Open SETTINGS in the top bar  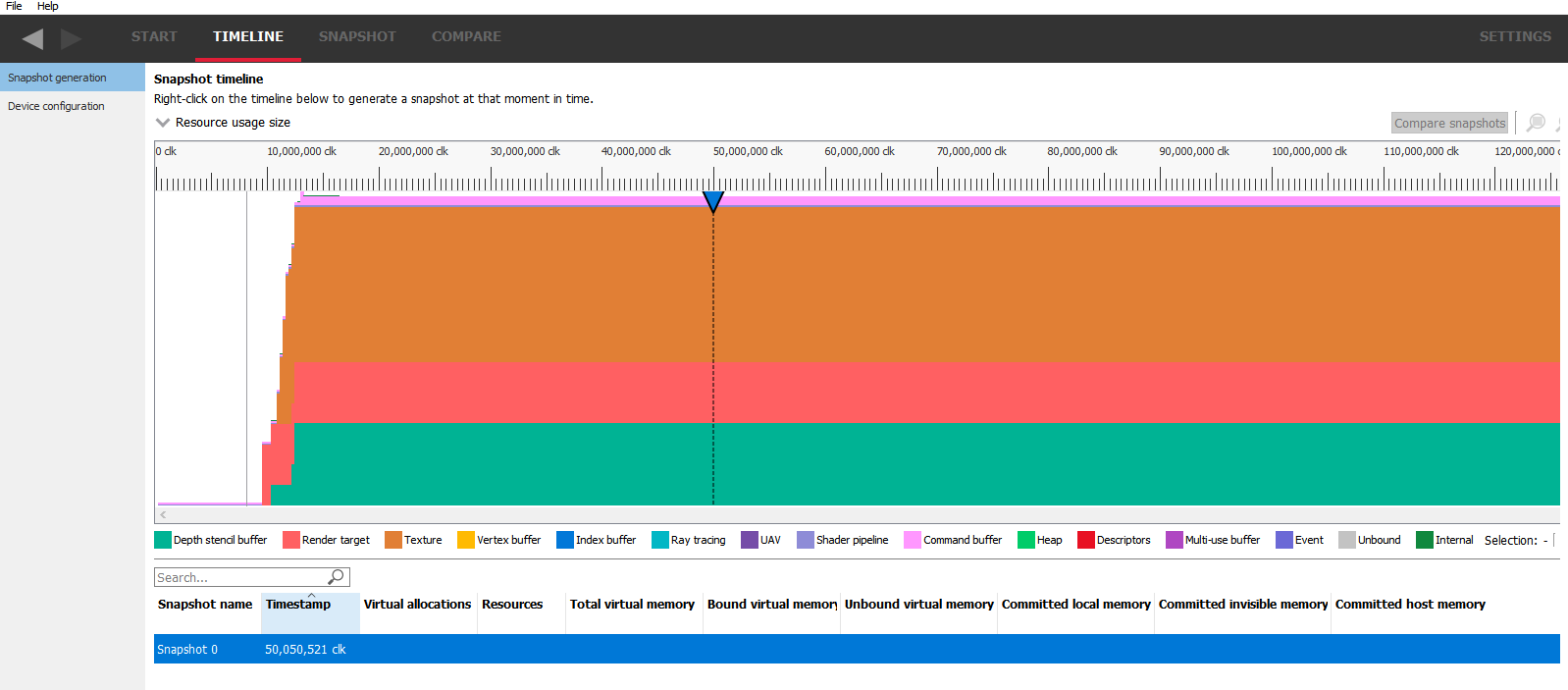pyautogui.click(x=1515, y=36)
